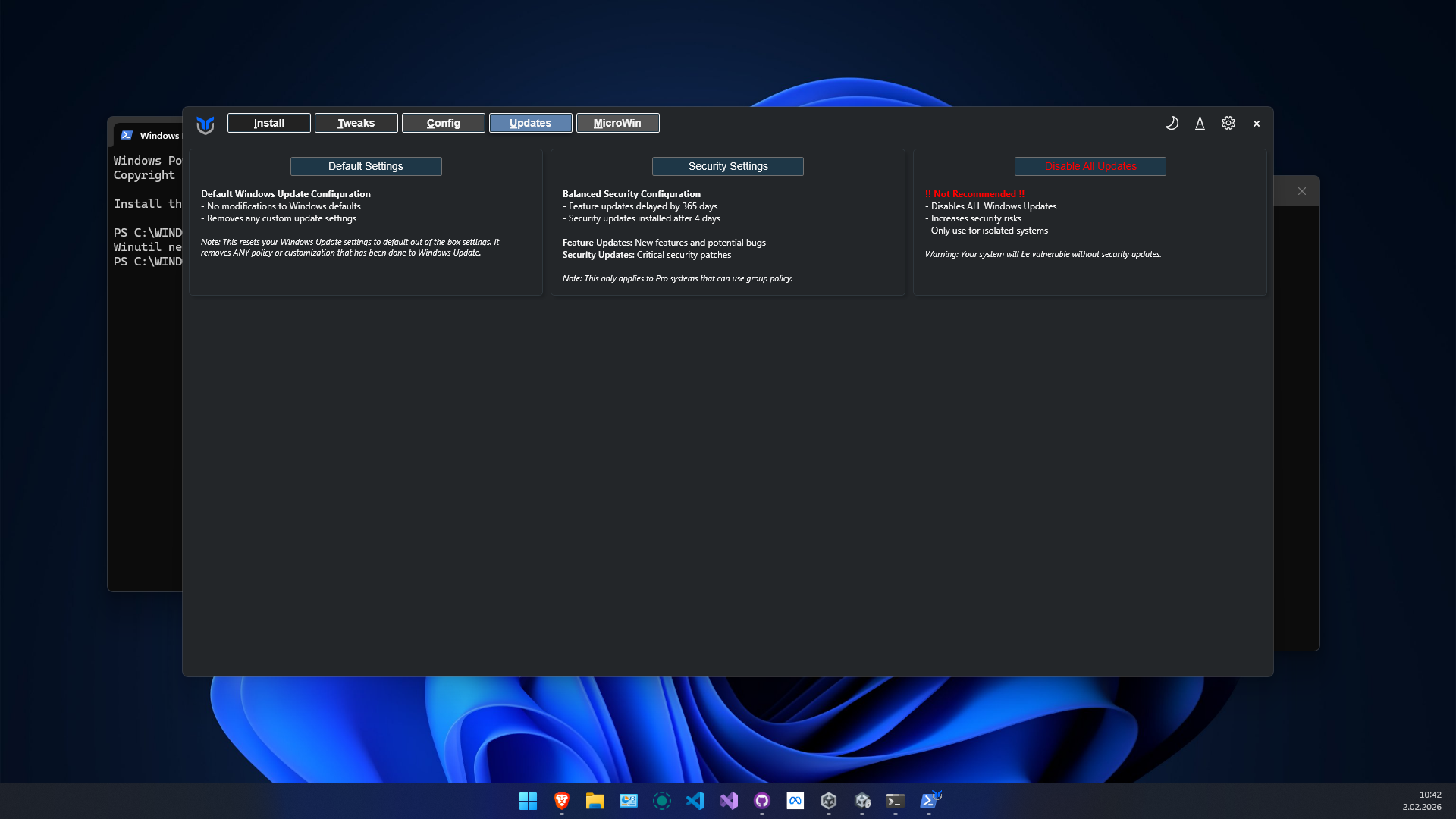The width and height of the screenshot is (1456, 819).
Task: Open the settings gear menu
Action: coord(1228,123)
